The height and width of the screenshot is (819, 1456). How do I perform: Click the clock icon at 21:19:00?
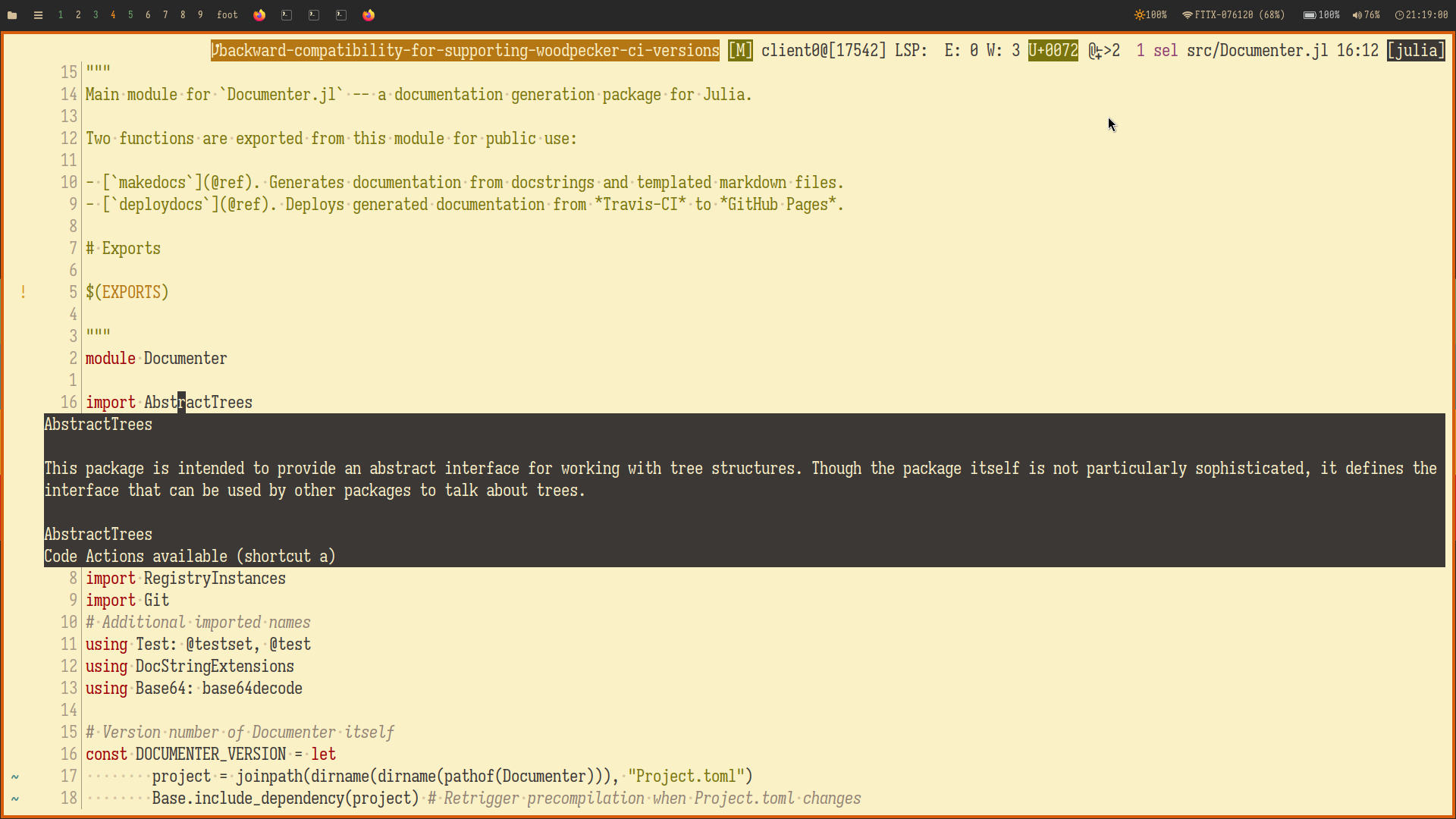(x=1400, y=15)
